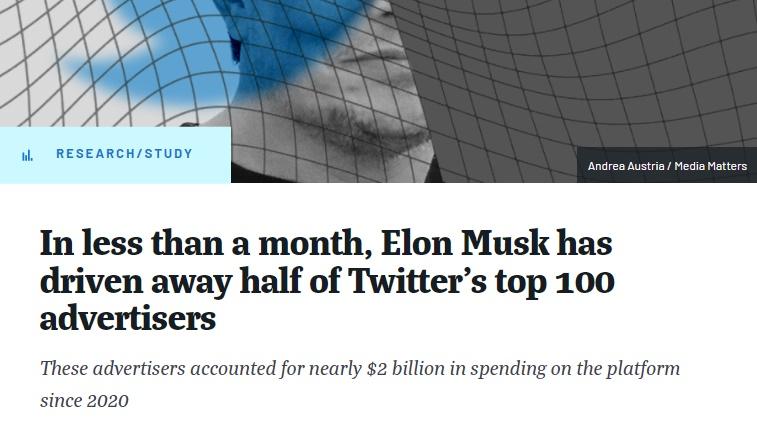The height and width of the screenshot is (426, 757).
Task: Open the RESEARCH/STUDY category link
Action: click(124, 154)
